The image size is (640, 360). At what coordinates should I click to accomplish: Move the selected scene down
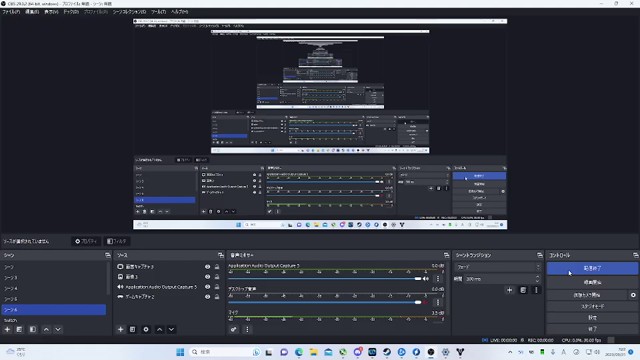tap(58, 329)
